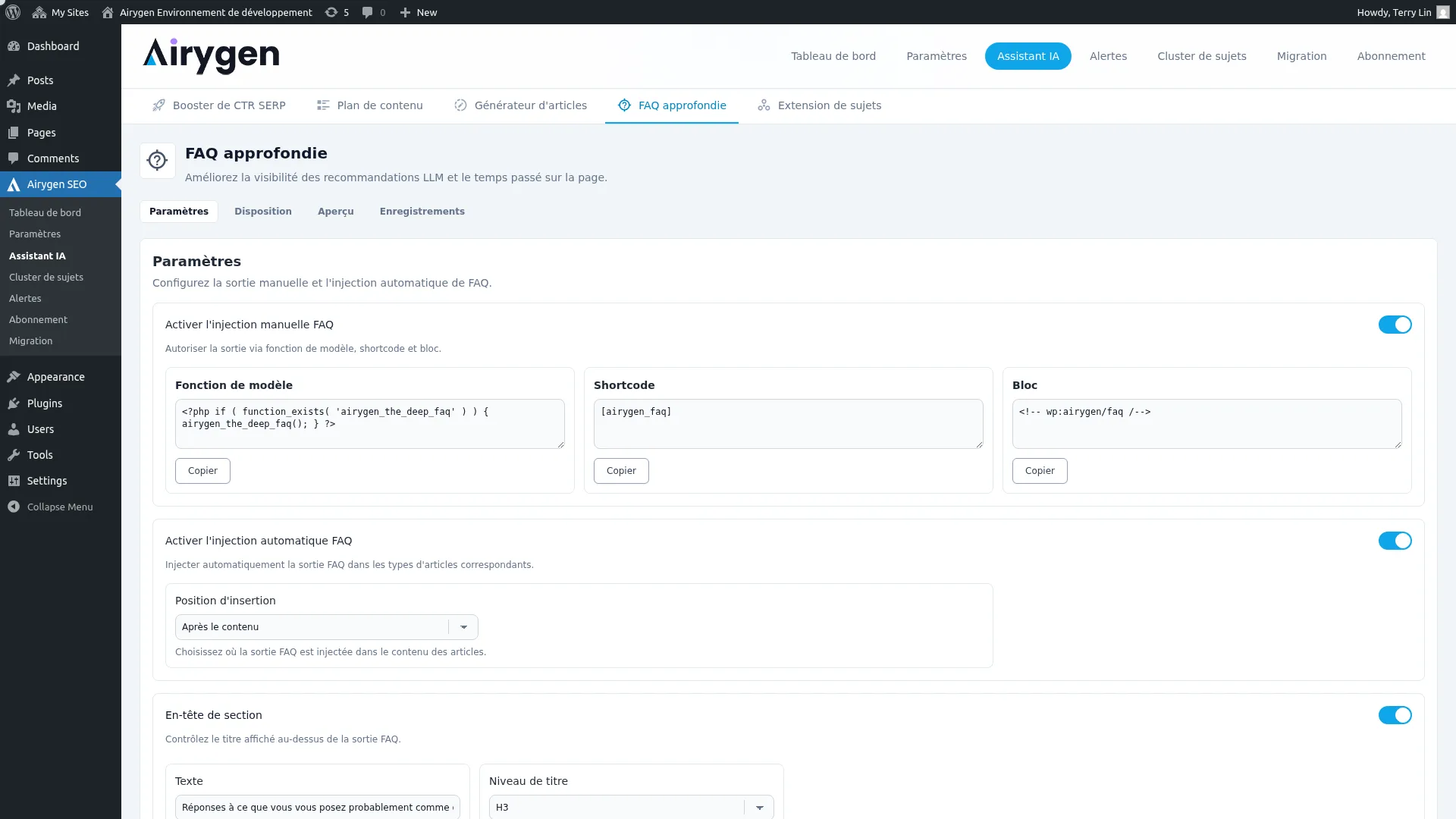1456x819 pixels.
Task: Click the Airygen brand logo
Action: 211,56
